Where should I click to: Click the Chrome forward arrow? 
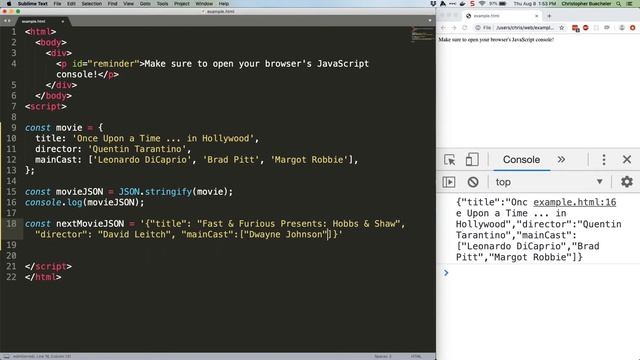click(454, 28)
